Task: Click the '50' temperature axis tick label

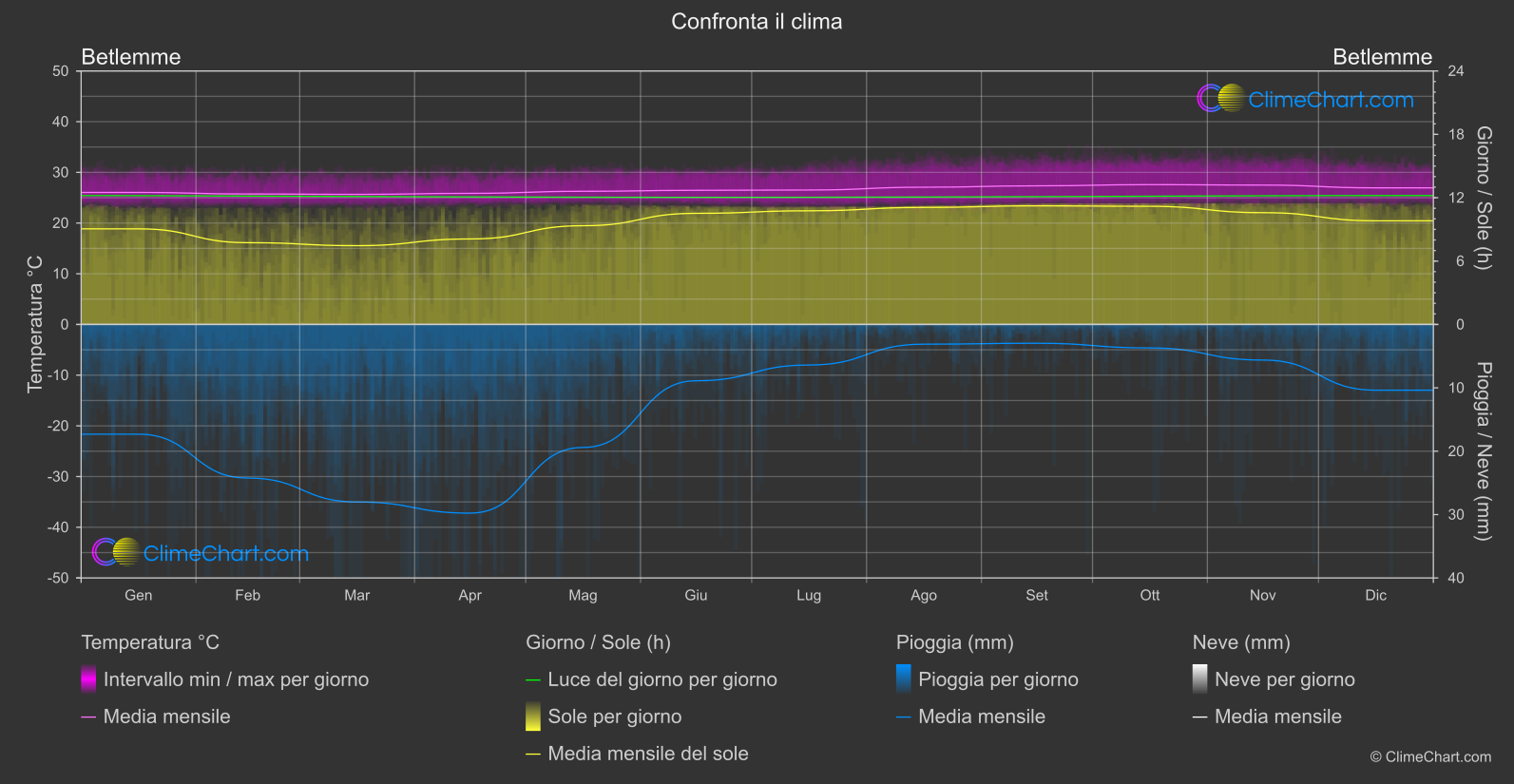Action: point(61,71)
